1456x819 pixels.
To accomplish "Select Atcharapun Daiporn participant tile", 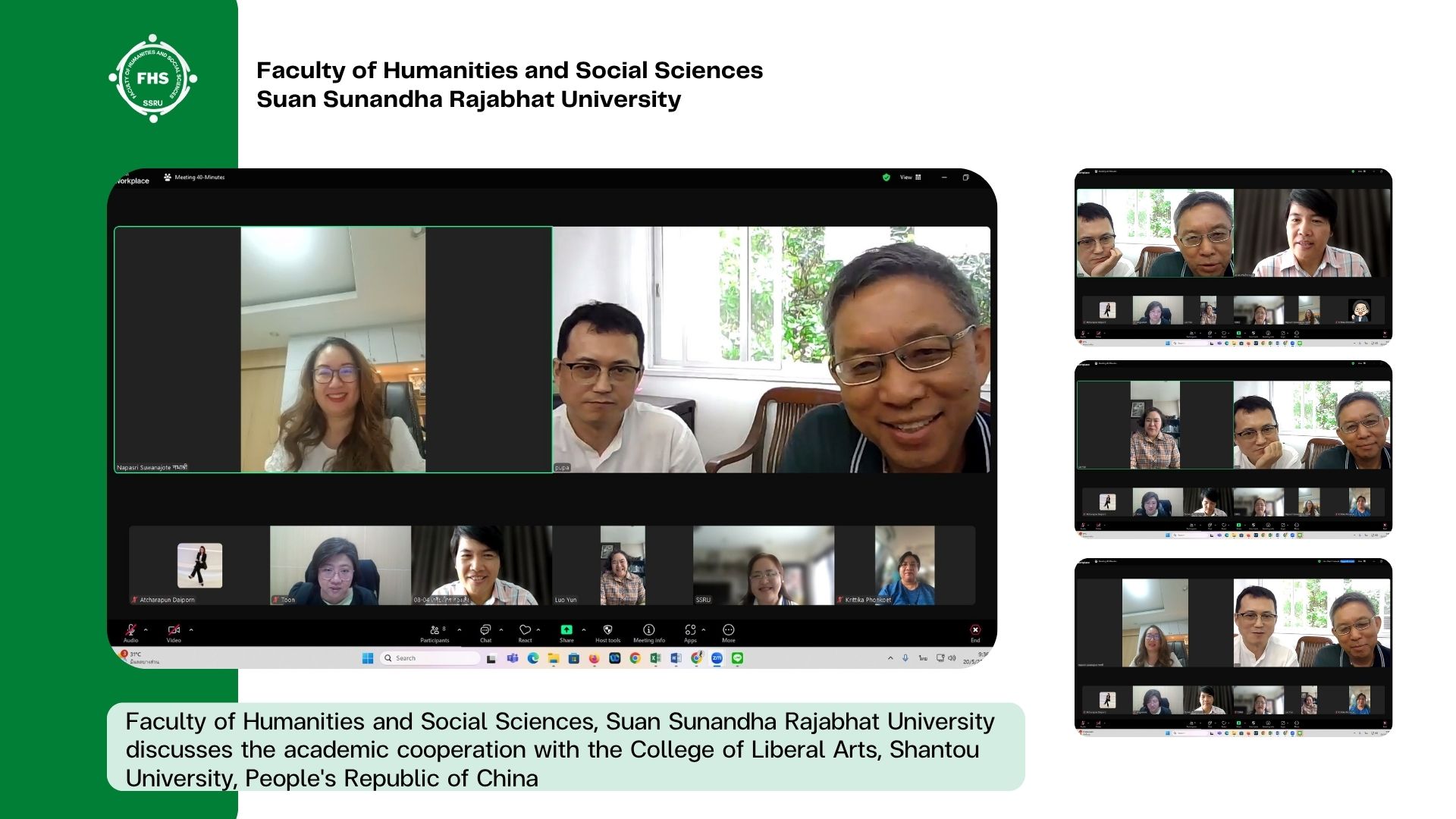I will 199,566.
